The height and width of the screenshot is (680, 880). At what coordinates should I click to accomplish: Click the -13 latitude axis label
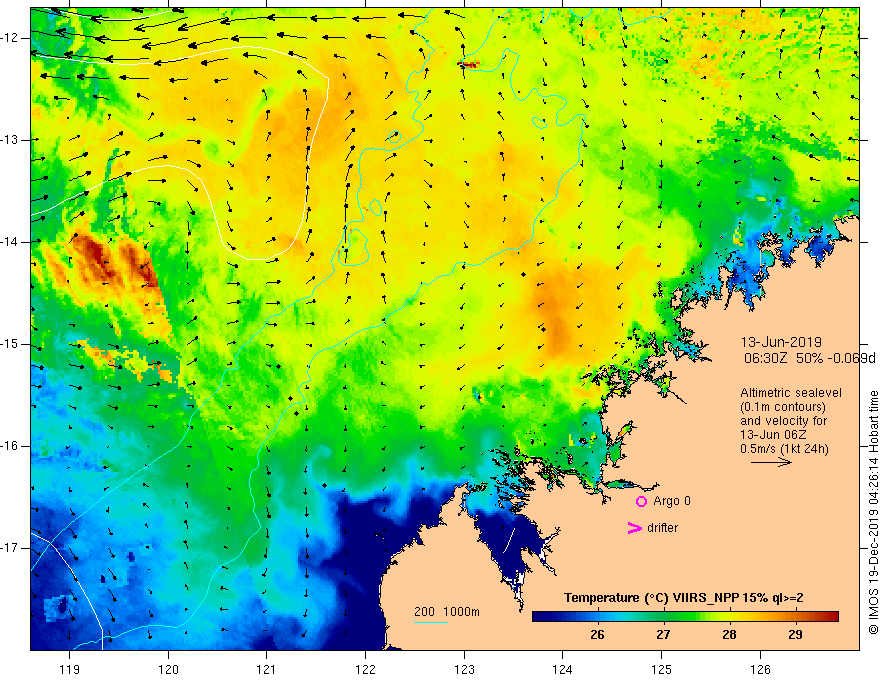pos(11,140)
